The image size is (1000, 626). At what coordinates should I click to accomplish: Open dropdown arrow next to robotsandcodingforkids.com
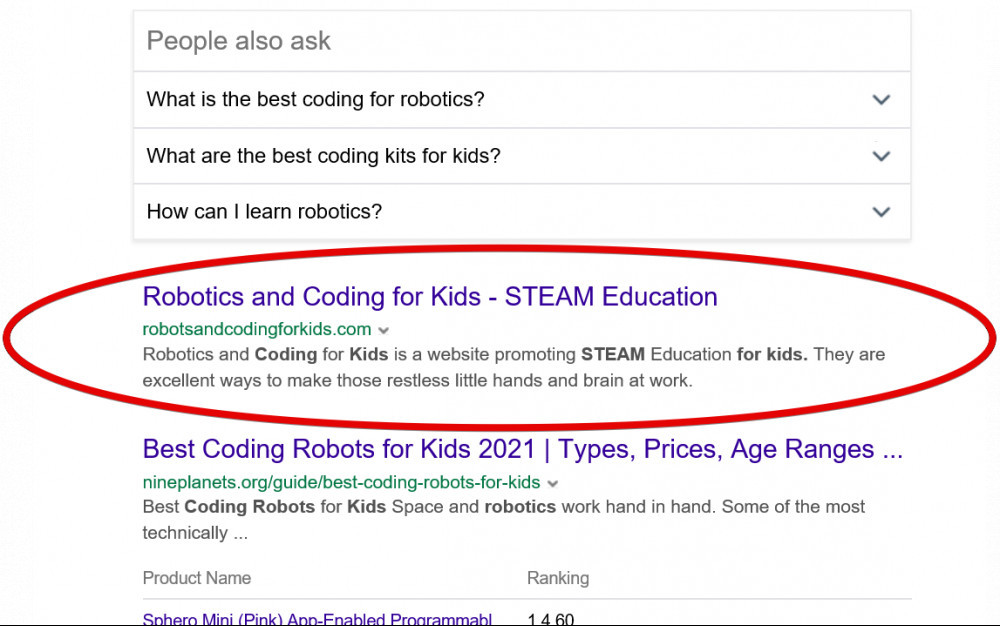click(384, 330)
